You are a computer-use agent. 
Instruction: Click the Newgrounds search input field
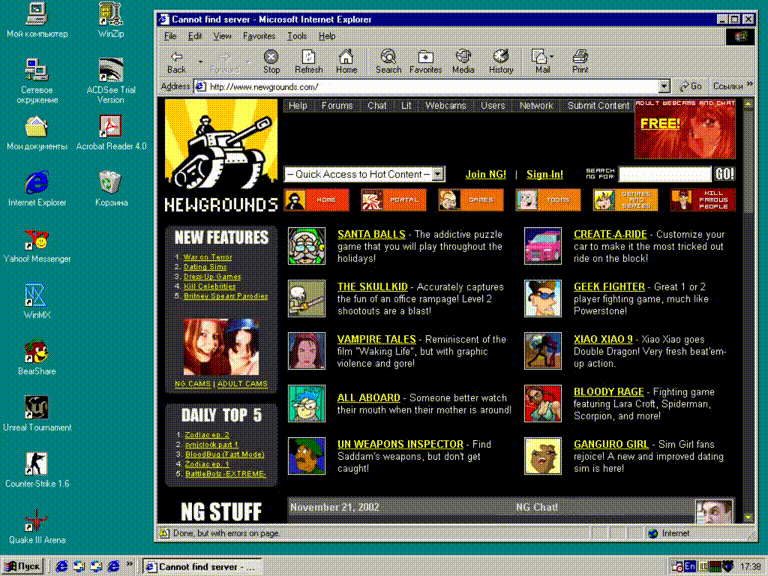(x=665, y=174)
